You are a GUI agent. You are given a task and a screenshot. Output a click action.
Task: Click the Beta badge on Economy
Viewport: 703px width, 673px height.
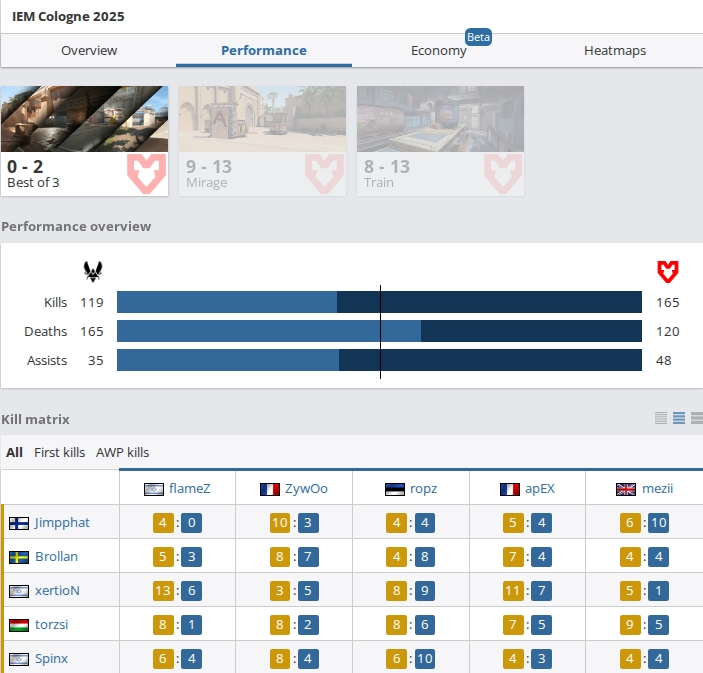point(478,37)
